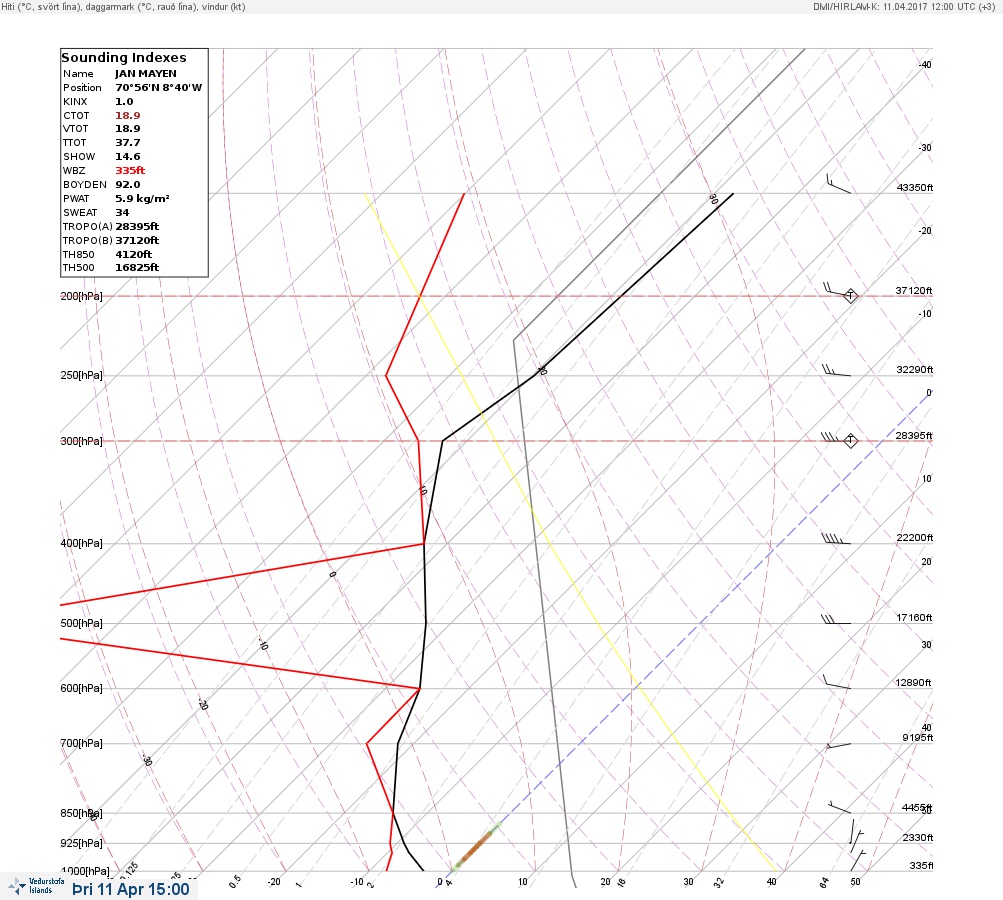Click the SHOW value 14.6

(x=127, y=157)
